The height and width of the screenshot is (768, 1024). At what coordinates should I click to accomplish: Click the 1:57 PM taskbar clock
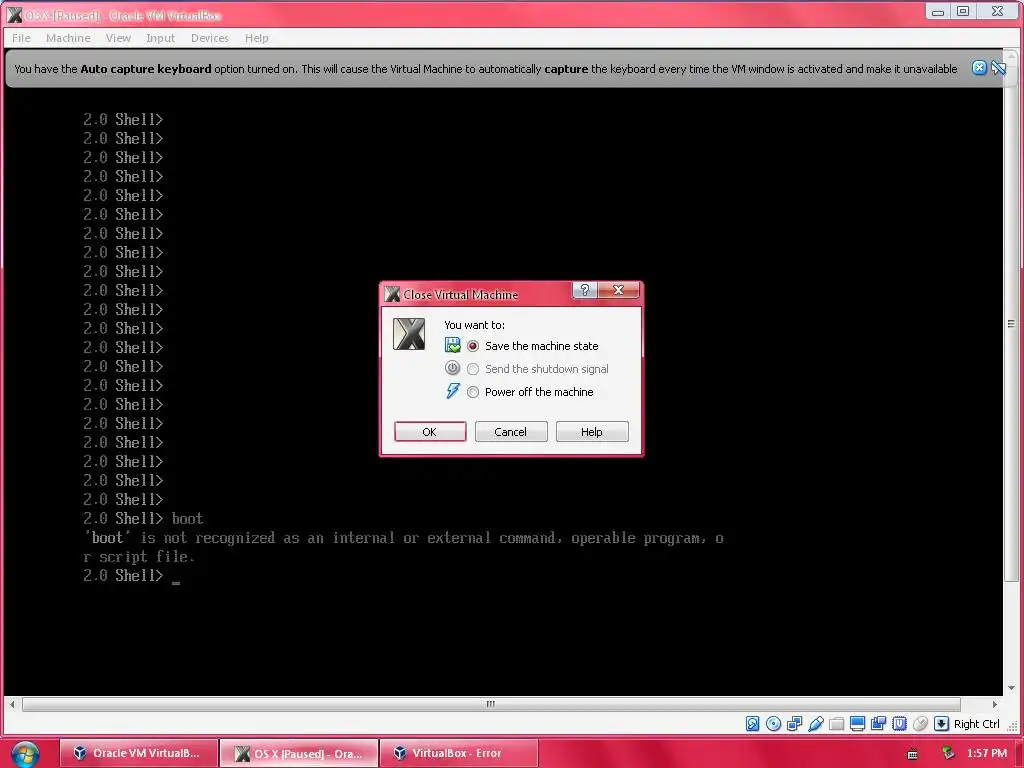[987, 754]
